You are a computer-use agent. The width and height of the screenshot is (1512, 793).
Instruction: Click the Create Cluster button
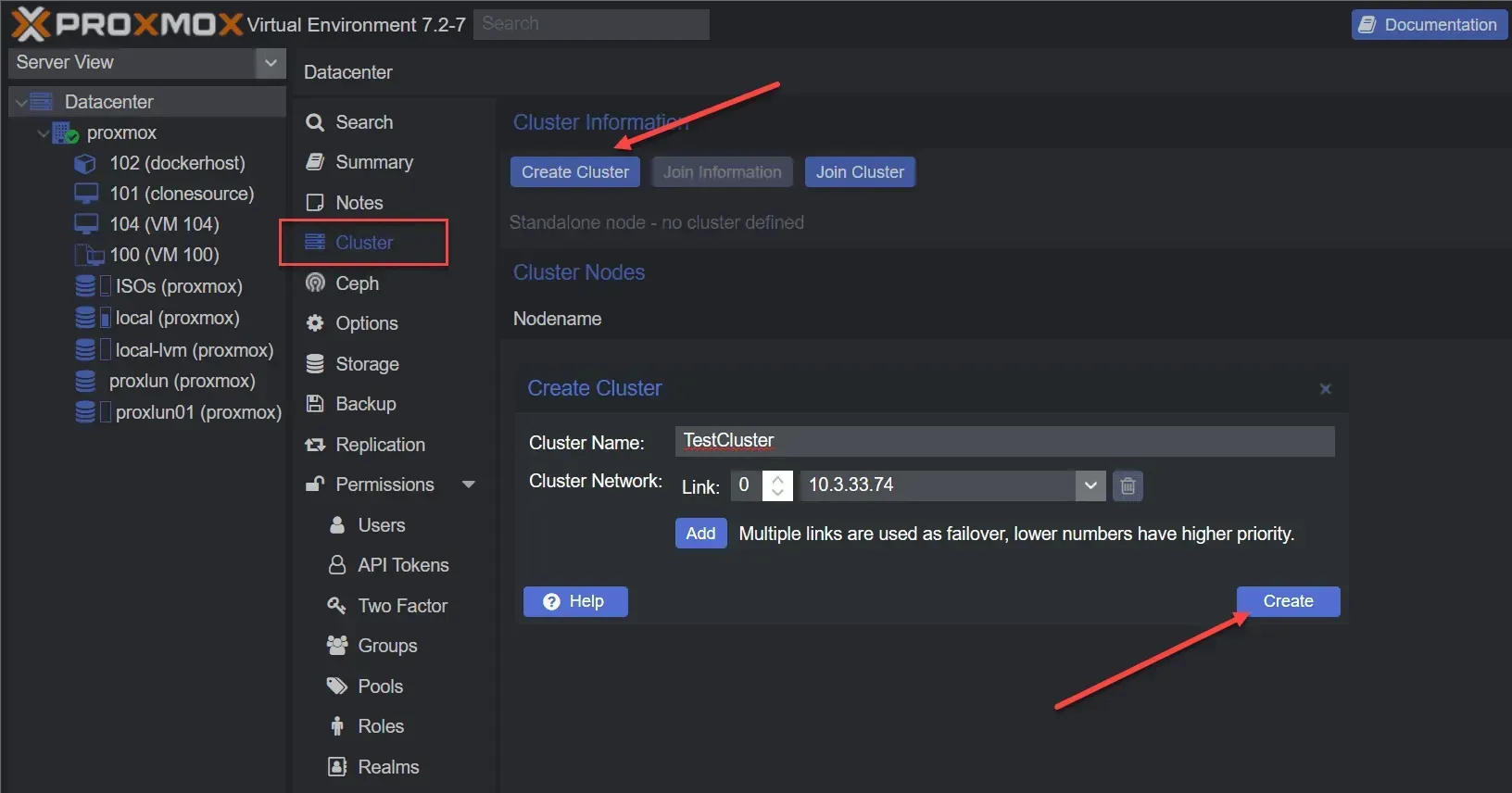point(575,172)
